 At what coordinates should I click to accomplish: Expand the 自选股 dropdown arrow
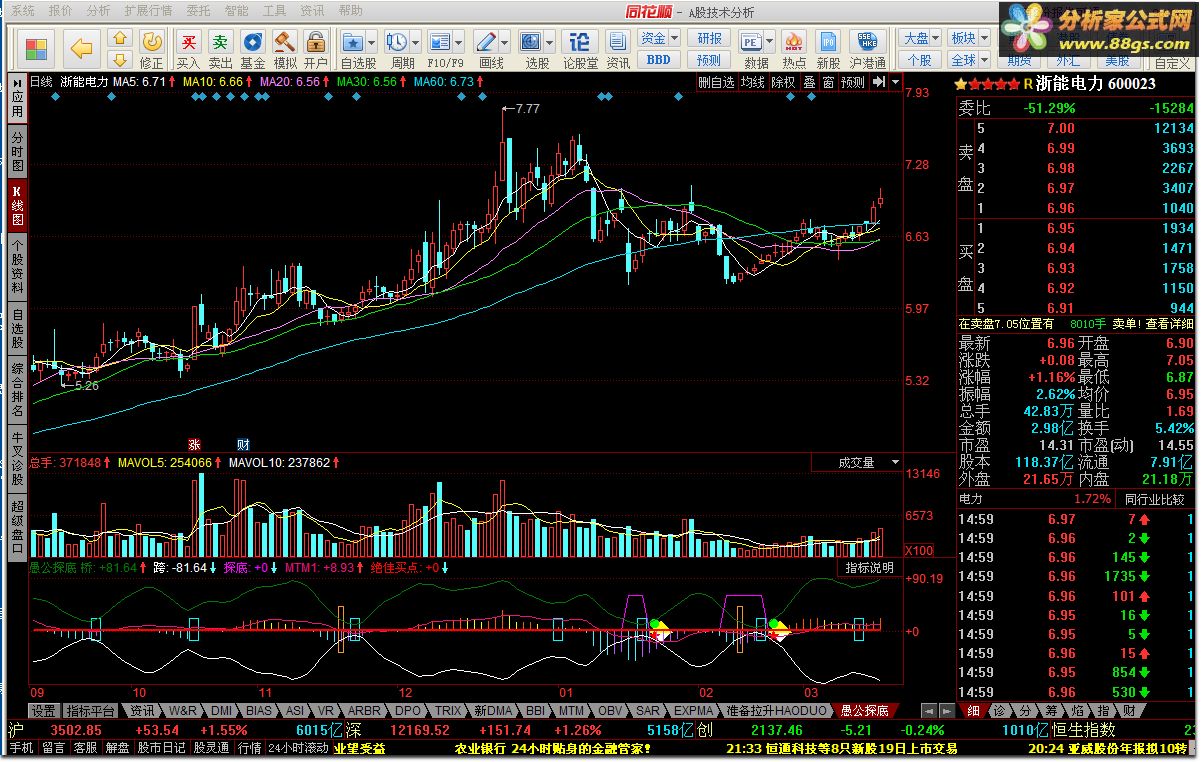371,43
